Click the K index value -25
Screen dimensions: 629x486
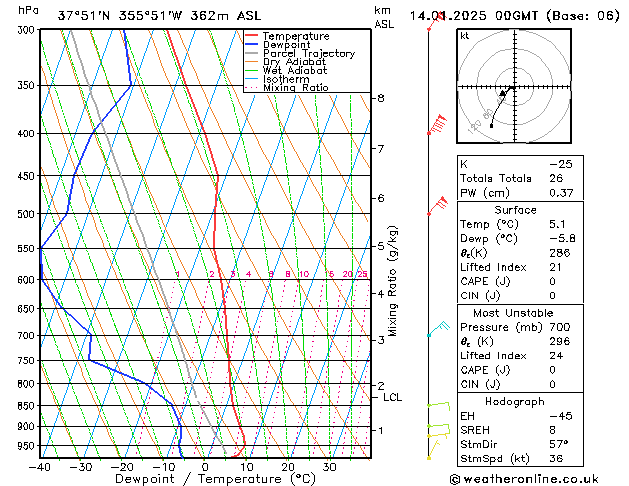[x=561, y=164]
